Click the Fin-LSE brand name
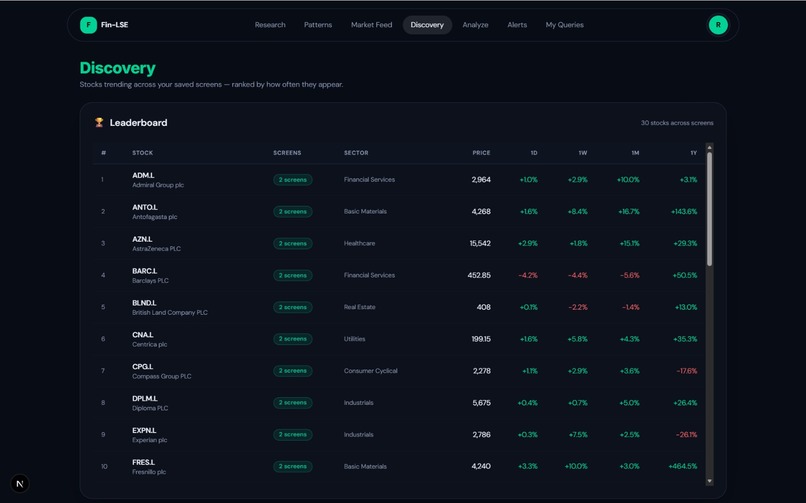 (115, 25)
